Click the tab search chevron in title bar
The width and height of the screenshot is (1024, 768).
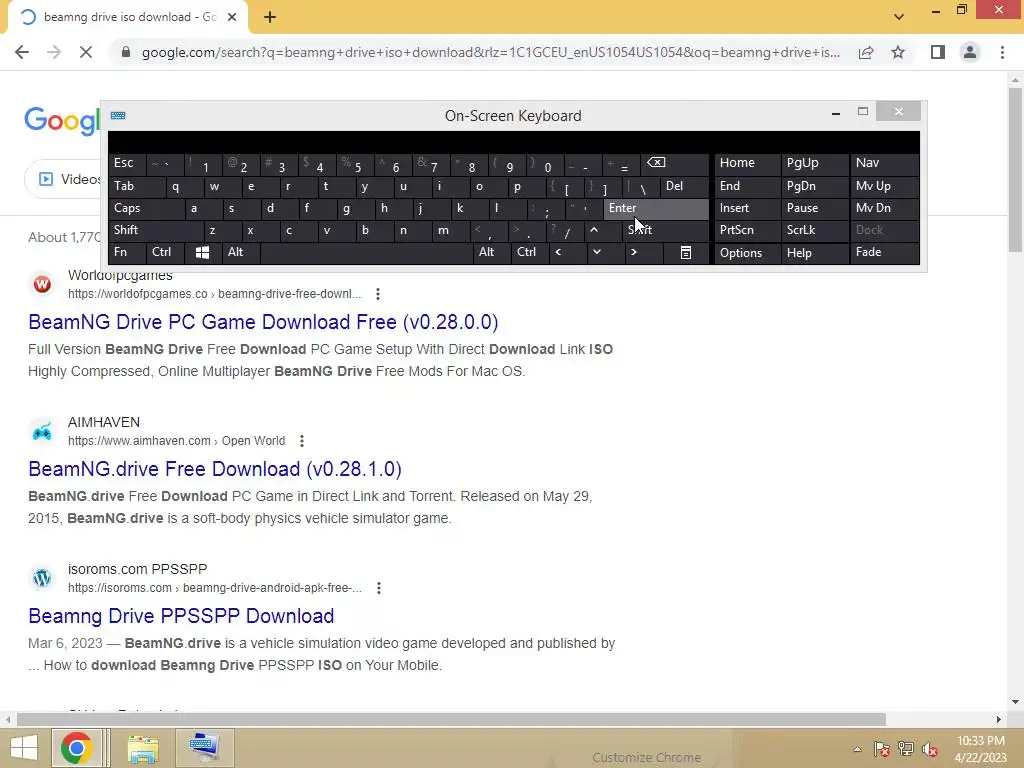pyautogui.click(x=899, y=17)
